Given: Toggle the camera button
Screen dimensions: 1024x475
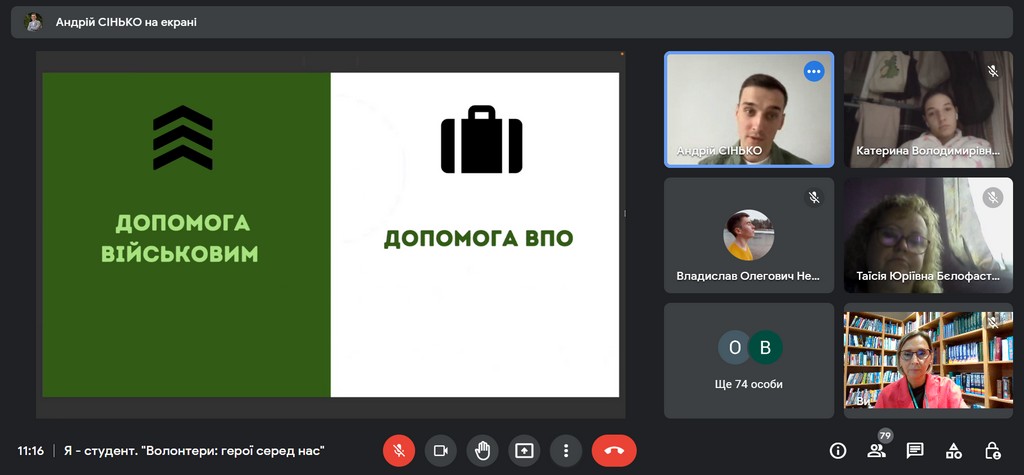Looking at the screenshot, I should (x=440, y=451).
